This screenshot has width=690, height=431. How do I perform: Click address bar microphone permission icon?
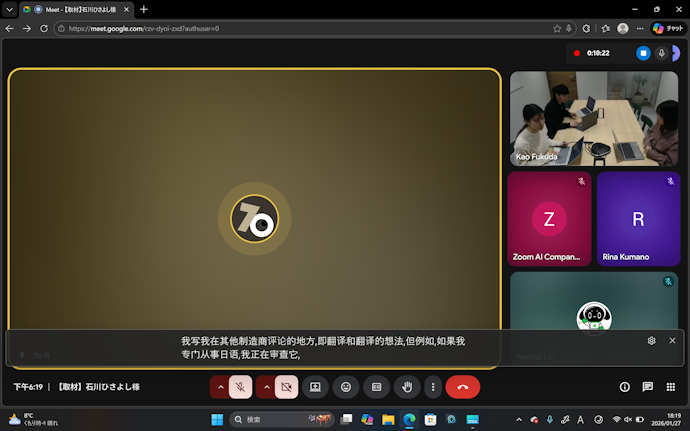569,29
